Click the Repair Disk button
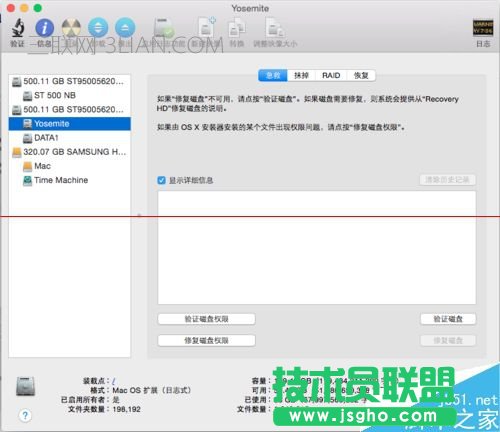The image size is (500, 432). (448, 340)
